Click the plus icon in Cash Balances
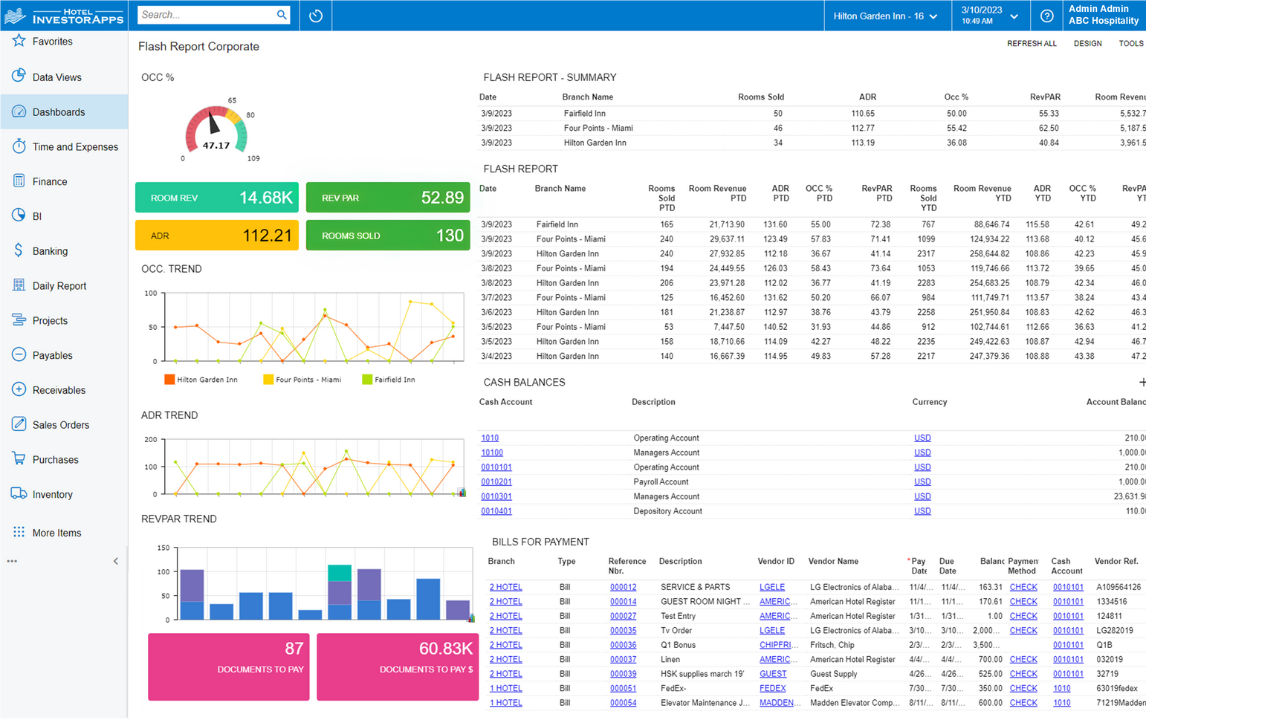This screenshot has width=1280, height=720. tap(1142, 382)
